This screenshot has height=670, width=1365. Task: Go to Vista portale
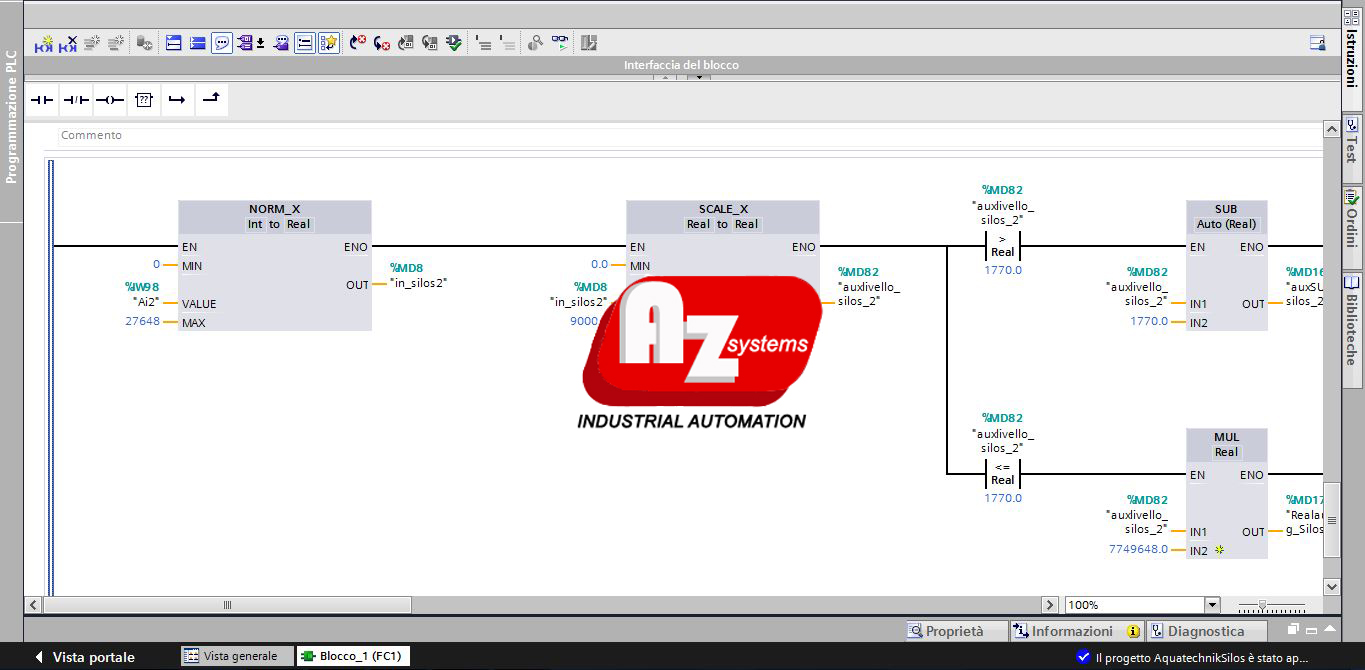pos(85,657)
